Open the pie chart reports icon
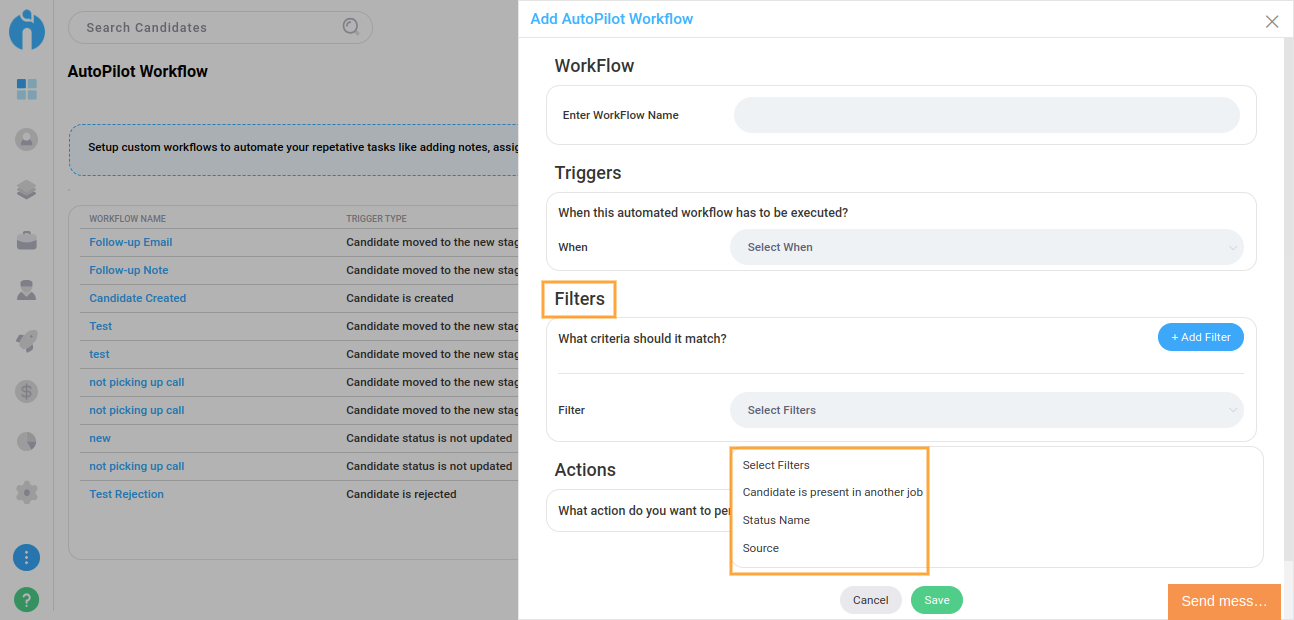The image size is (1294, 620). (x=27, y=441)
